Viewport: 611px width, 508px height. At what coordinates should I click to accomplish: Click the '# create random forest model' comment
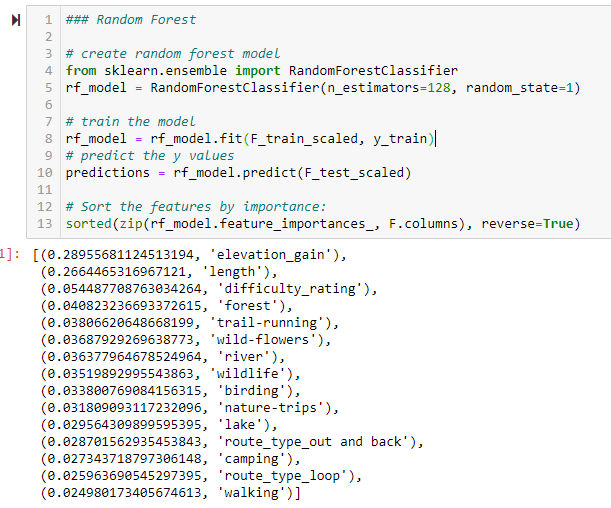coord(173,53)
